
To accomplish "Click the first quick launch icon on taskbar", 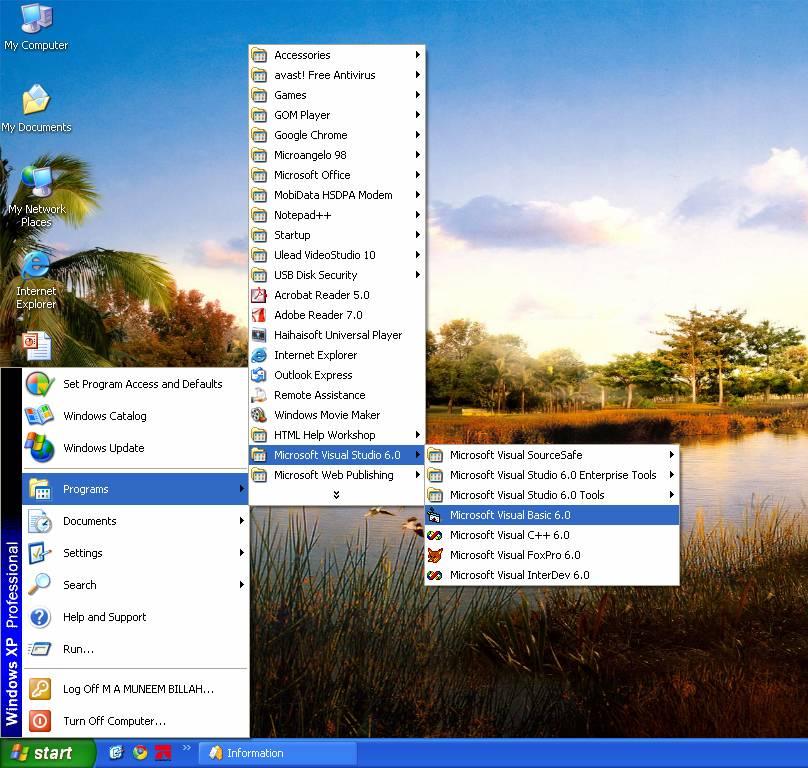I will coord(116,753).
